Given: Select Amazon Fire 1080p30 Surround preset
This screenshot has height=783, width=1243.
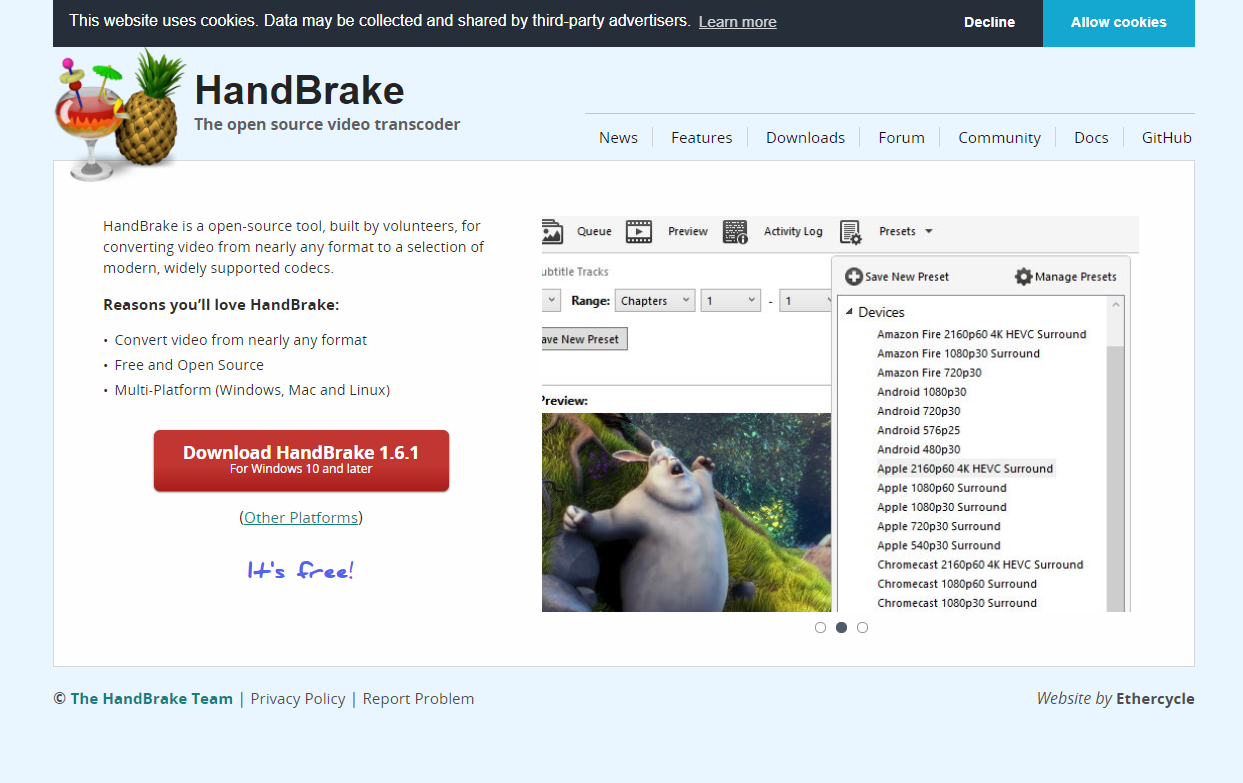Looking at the screenshot, I should click(x=958, y=353).
